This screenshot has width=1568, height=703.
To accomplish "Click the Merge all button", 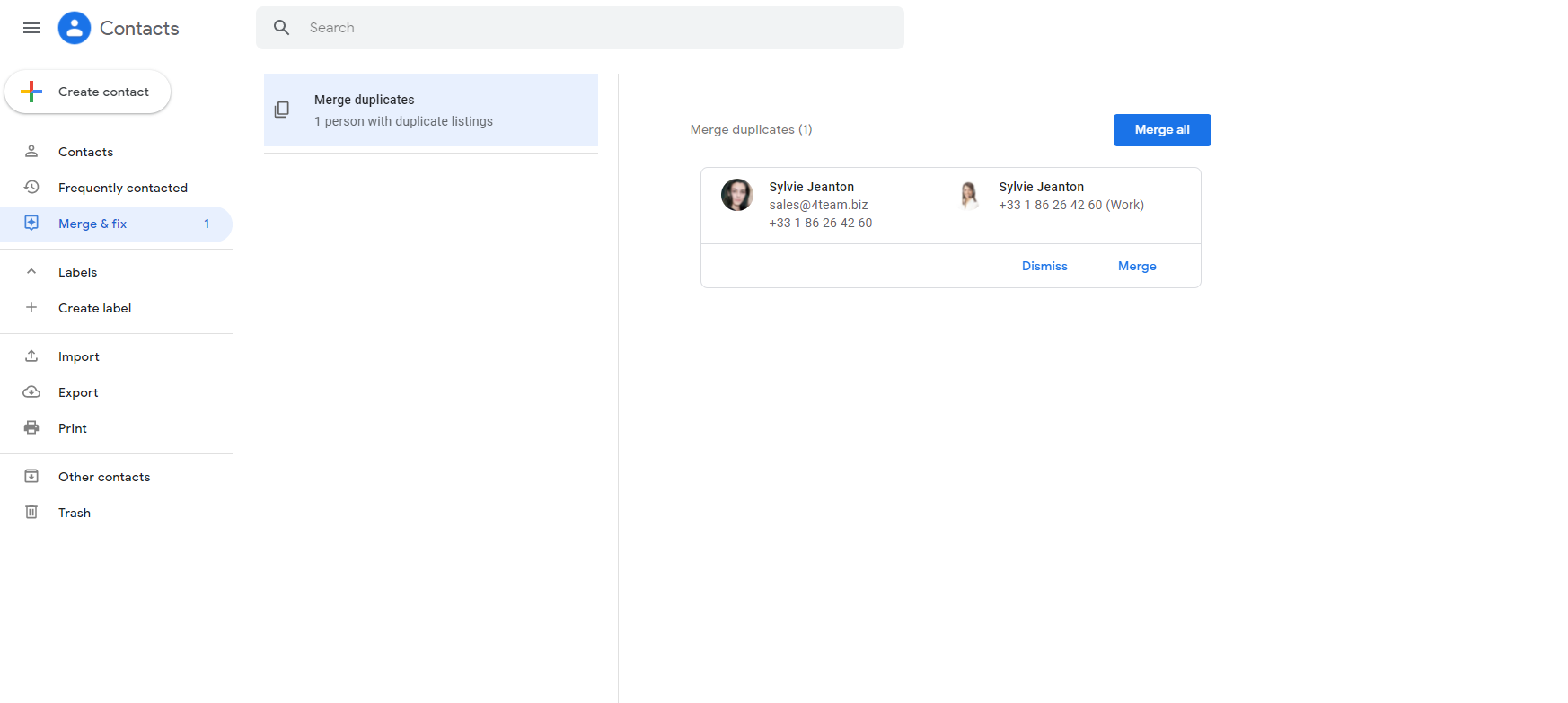I will pos(1162,130).
